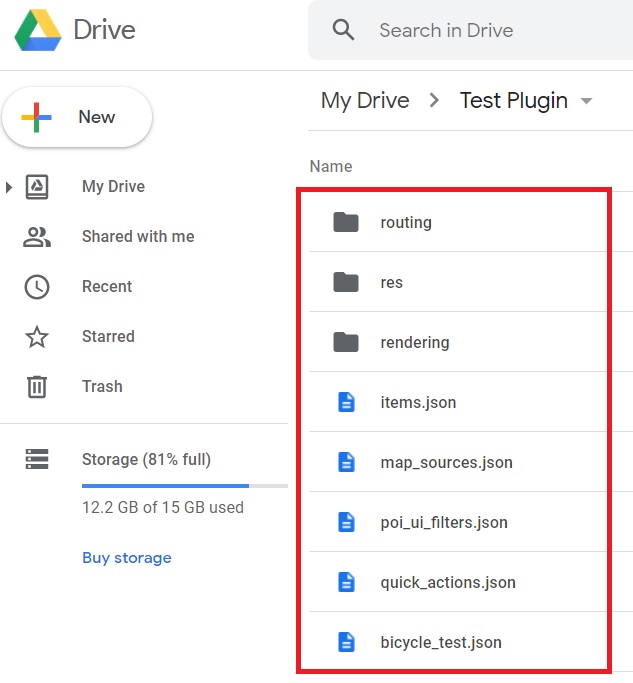633x683 pixels.
Task: Open My Drive in the sidebar
Action: (x=113, y=186)
